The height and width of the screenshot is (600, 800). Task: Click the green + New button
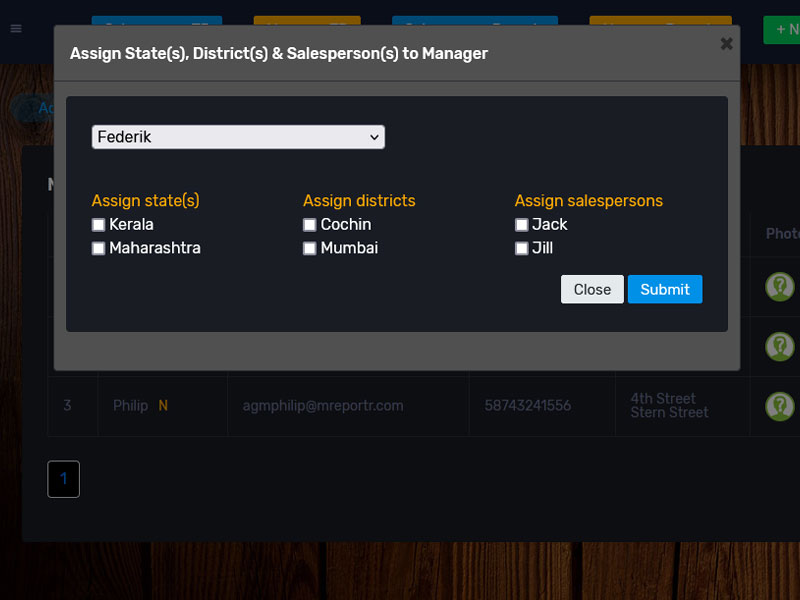(x=782, y=30)
